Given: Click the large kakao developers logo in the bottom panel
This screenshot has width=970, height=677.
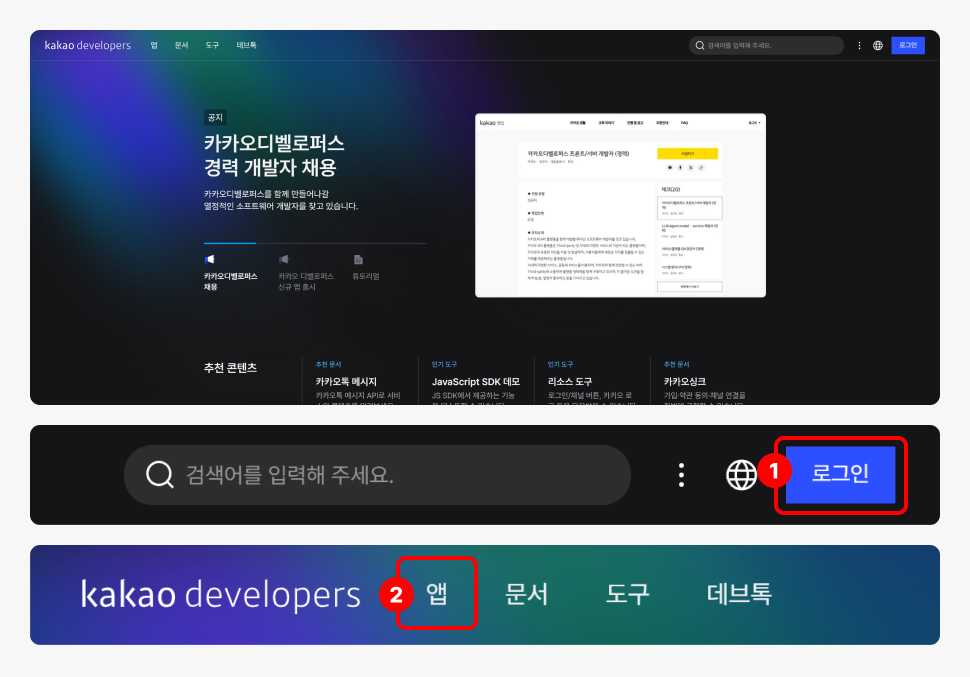Looking at the screenshot, I should pyautogui.click(x=220, y=594).
